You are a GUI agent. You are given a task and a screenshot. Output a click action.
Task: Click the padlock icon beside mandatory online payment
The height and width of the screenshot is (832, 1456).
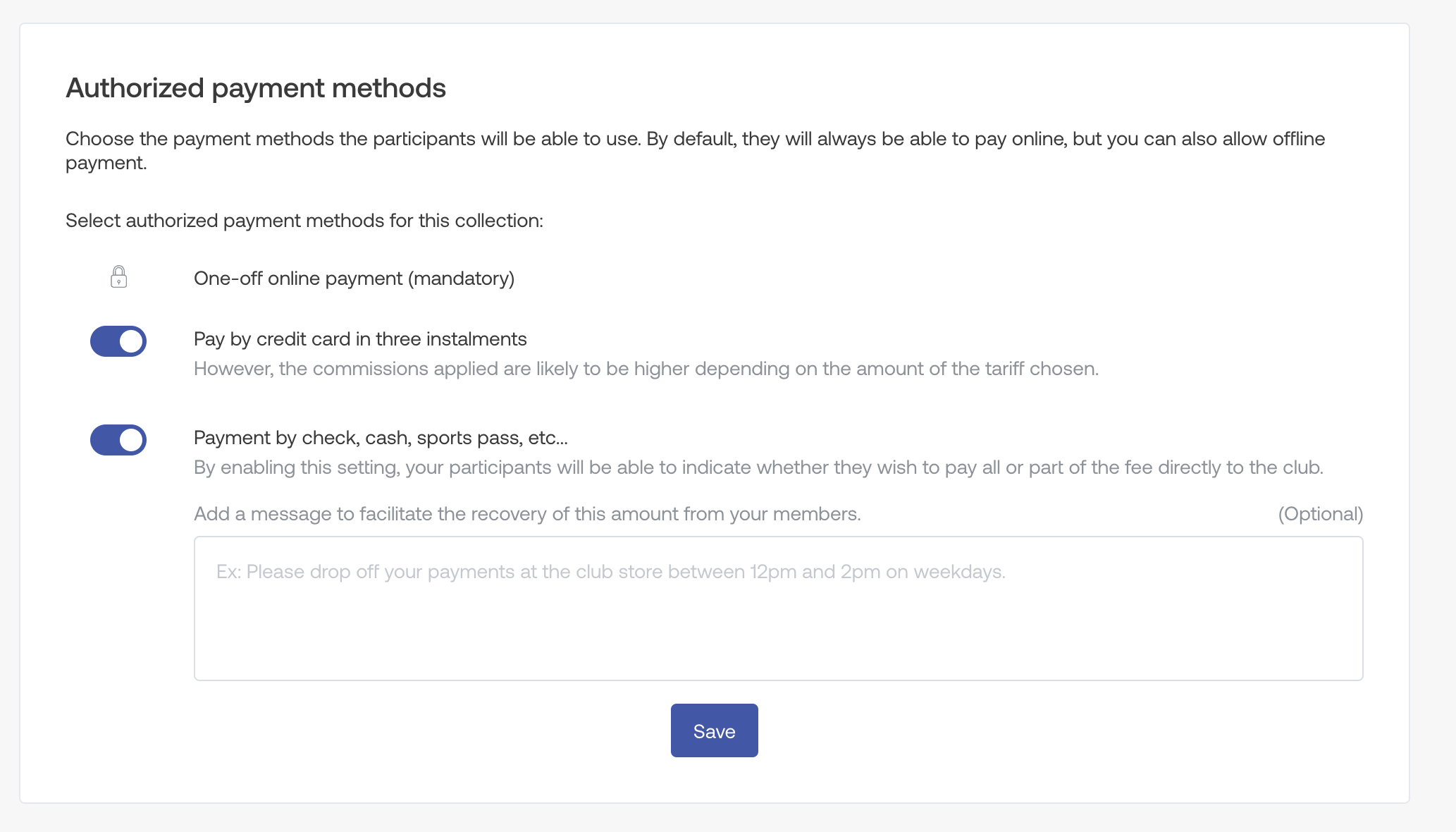click(x=118, y=276)
